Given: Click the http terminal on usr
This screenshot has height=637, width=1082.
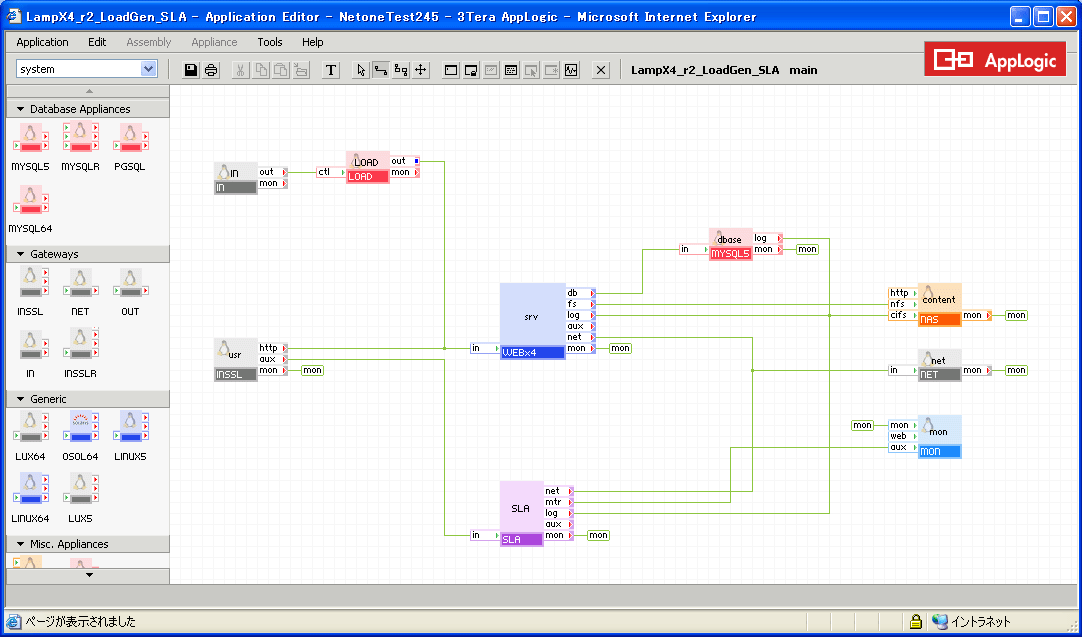Looking at the screenshot, I should (273, 349).
